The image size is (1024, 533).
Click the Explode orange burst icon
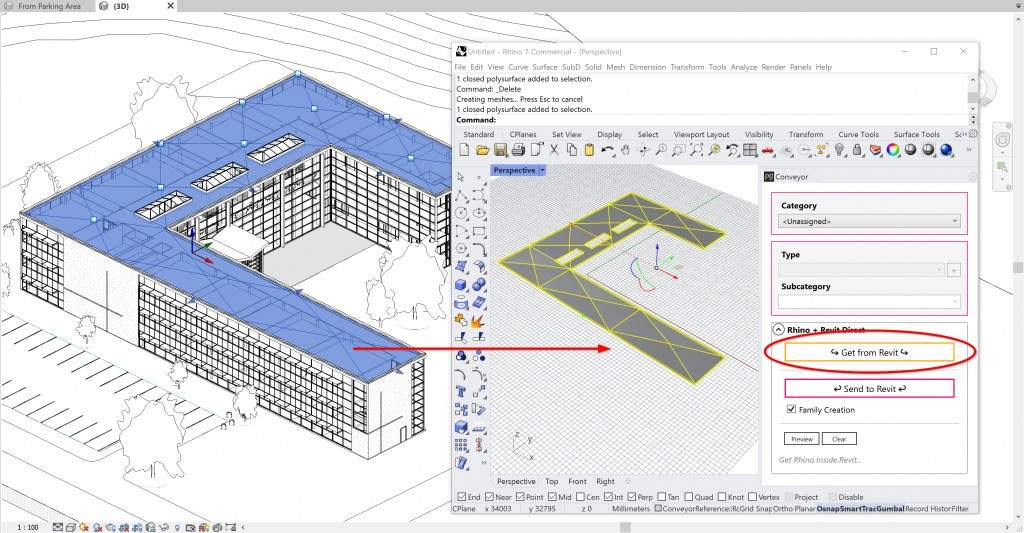[x=479, y=320]
